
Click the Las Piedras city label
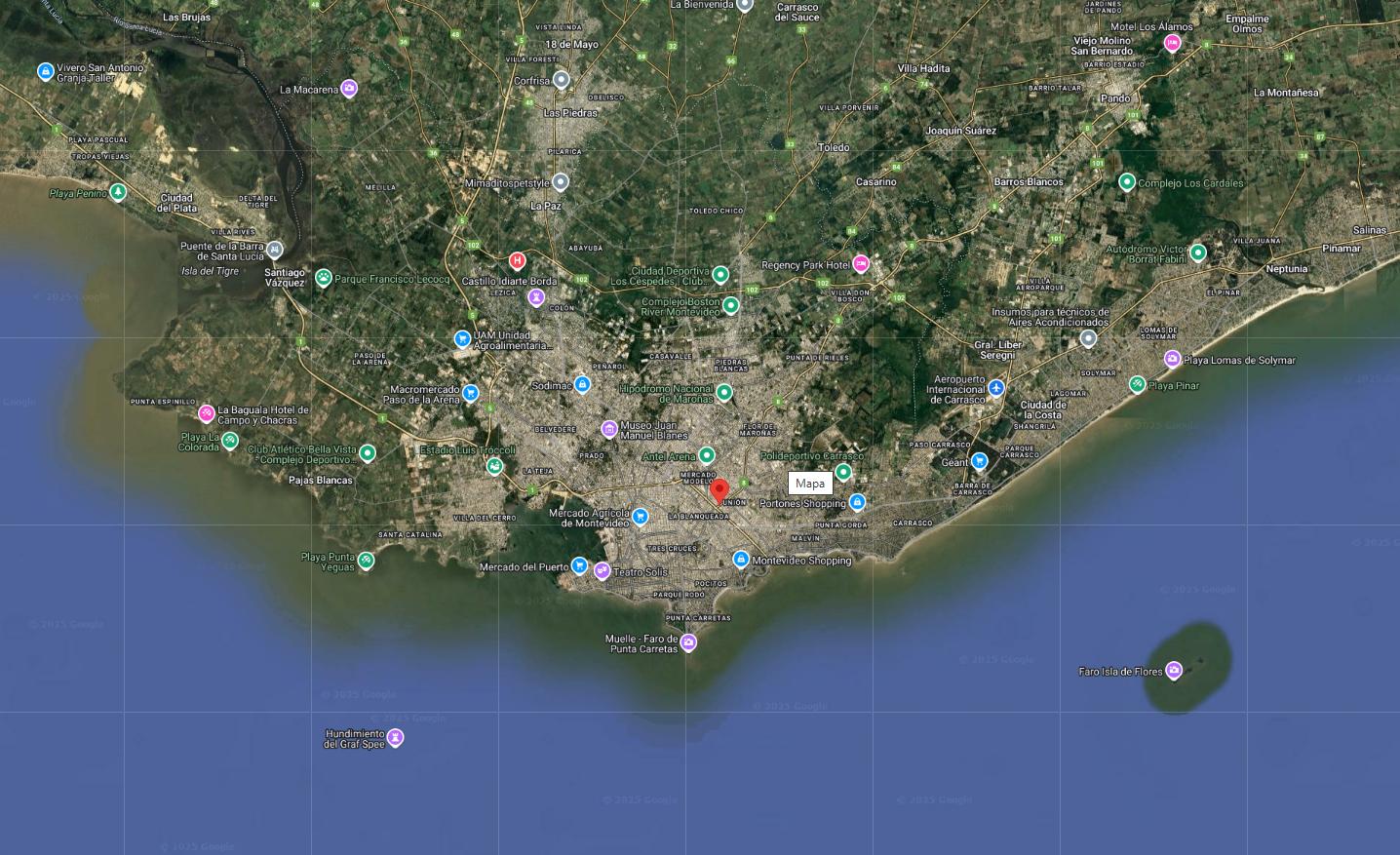(570, 113)
